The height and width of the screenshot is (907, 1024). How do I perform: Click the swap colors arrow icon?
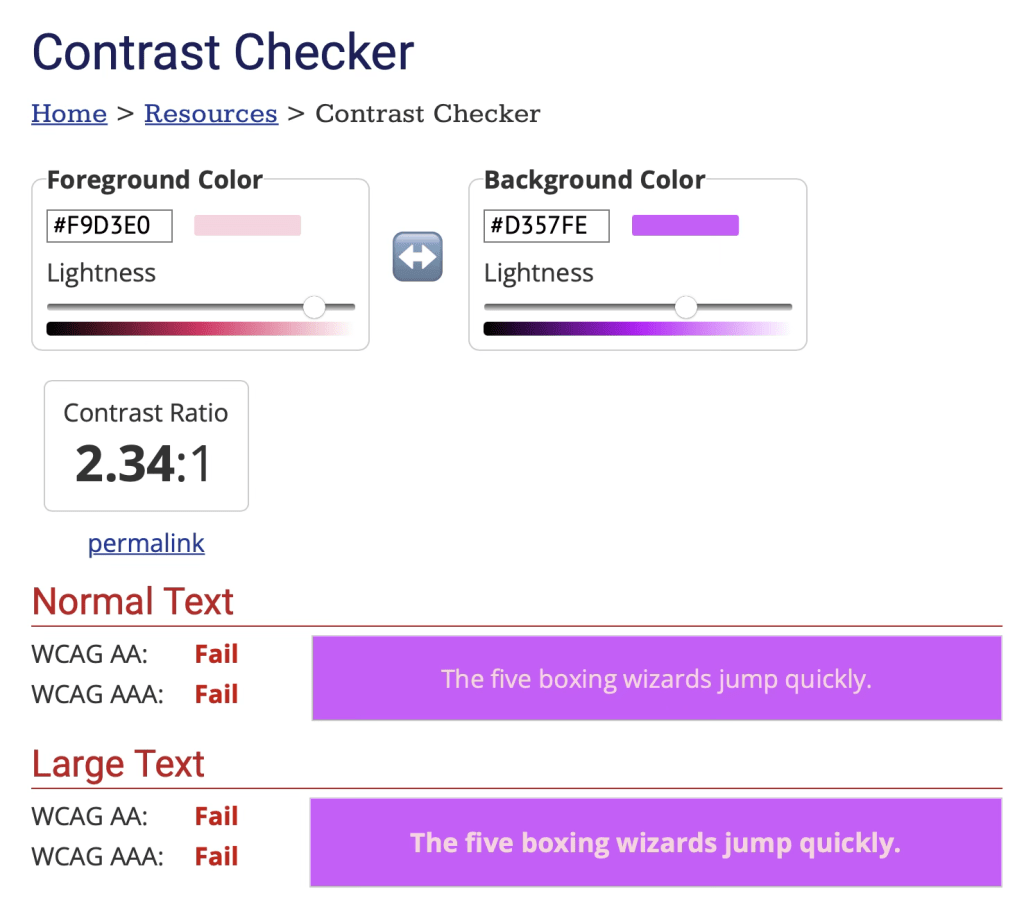pyautogui.click(x=417, y=257)
